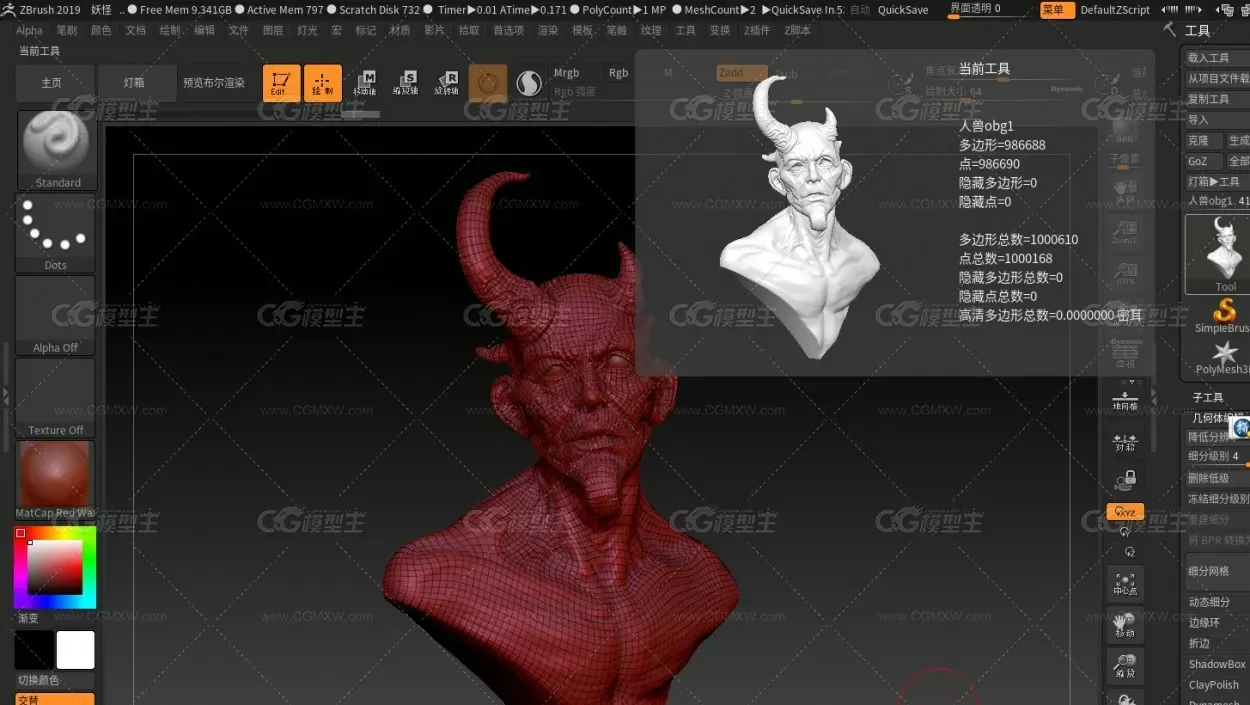Click the 克隆 clone button
Screen dimensions: 1250x705
[1202, 141]
